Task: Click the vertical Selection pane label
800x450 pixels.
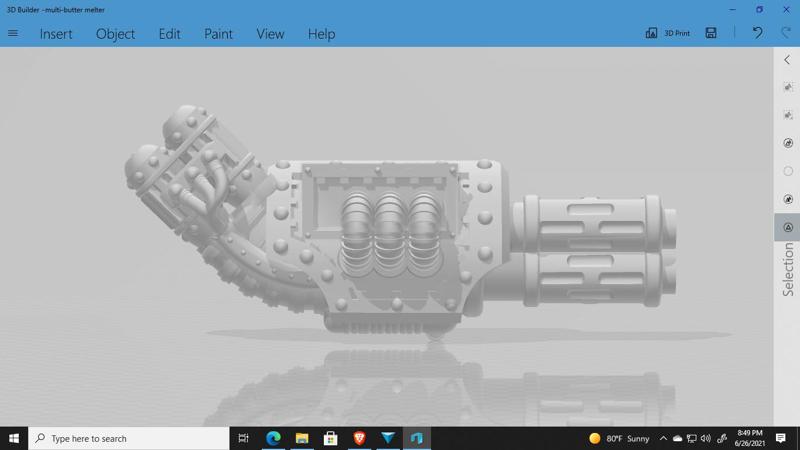Action: [788, 269]
